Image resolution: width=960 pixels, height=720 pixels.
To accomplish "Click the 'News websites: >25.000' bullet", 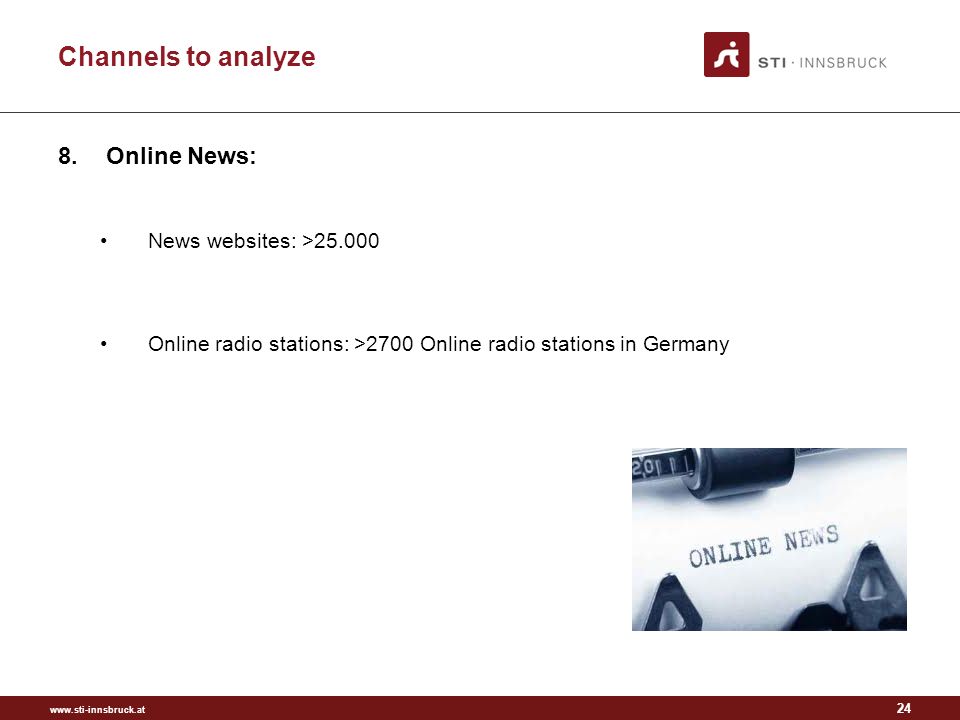I will [263, 241].
